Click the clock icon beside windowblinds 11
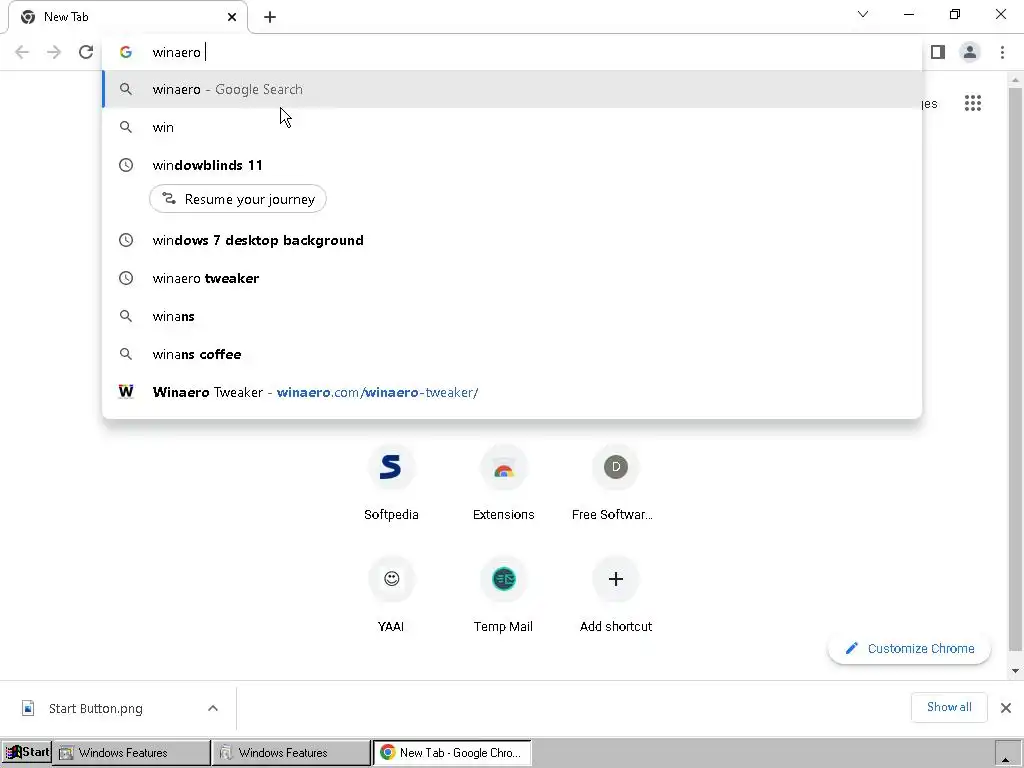Screen dimensions: 1024x768 pyautogui.click(x=126, y=165)
